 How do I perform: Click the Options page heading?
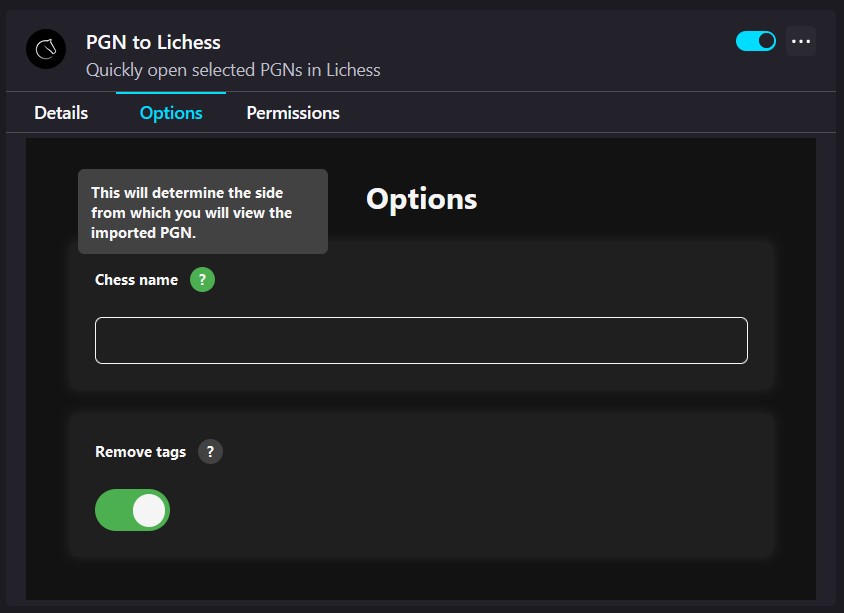[x=421, y=199]
